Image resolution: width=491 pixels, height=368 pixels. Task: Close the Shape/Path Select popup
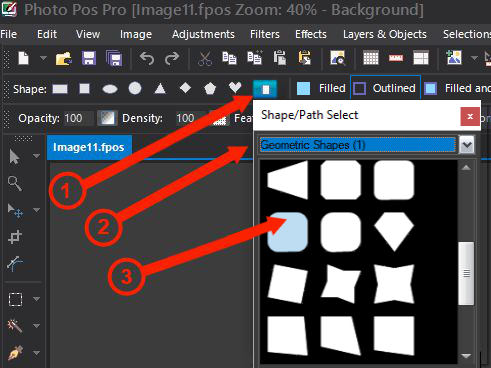tap(470, 116)
